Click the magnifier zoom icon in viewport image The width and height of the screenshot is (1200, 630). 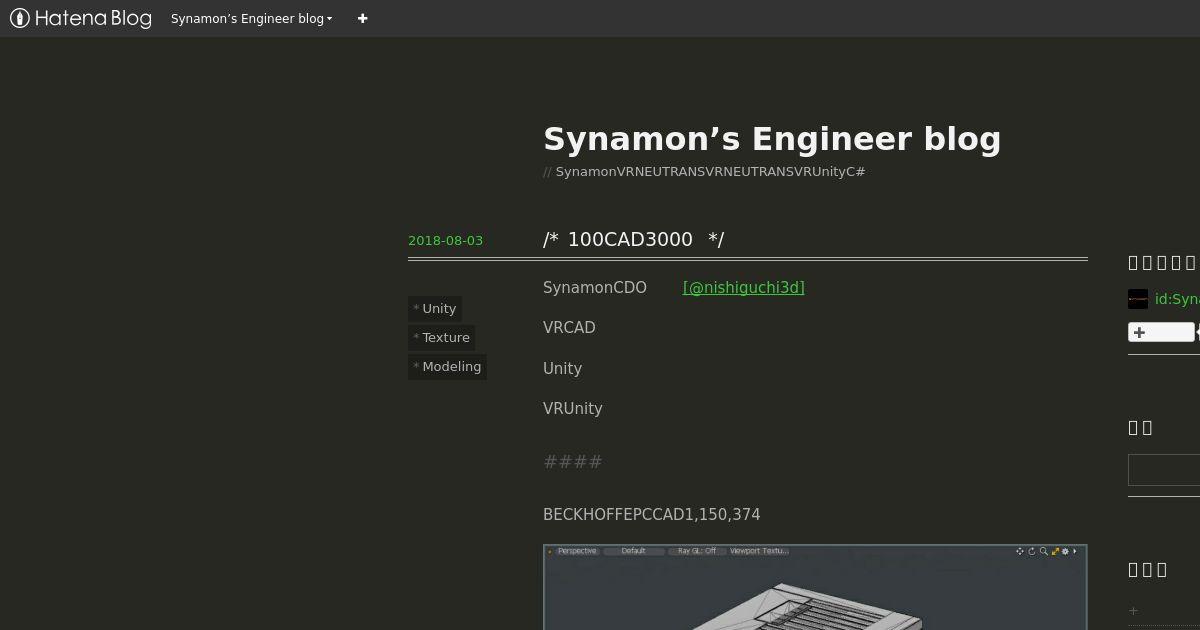pos(1043,551)
